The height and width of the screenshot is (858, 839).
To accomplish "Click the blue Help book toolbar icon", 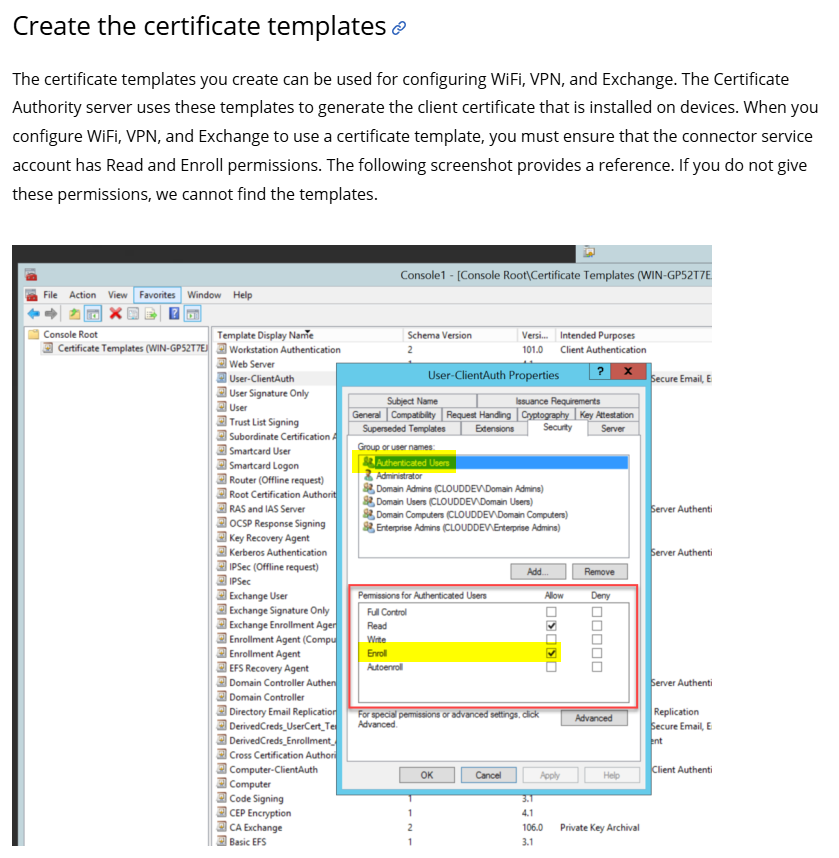I will [x=174, y=314].
